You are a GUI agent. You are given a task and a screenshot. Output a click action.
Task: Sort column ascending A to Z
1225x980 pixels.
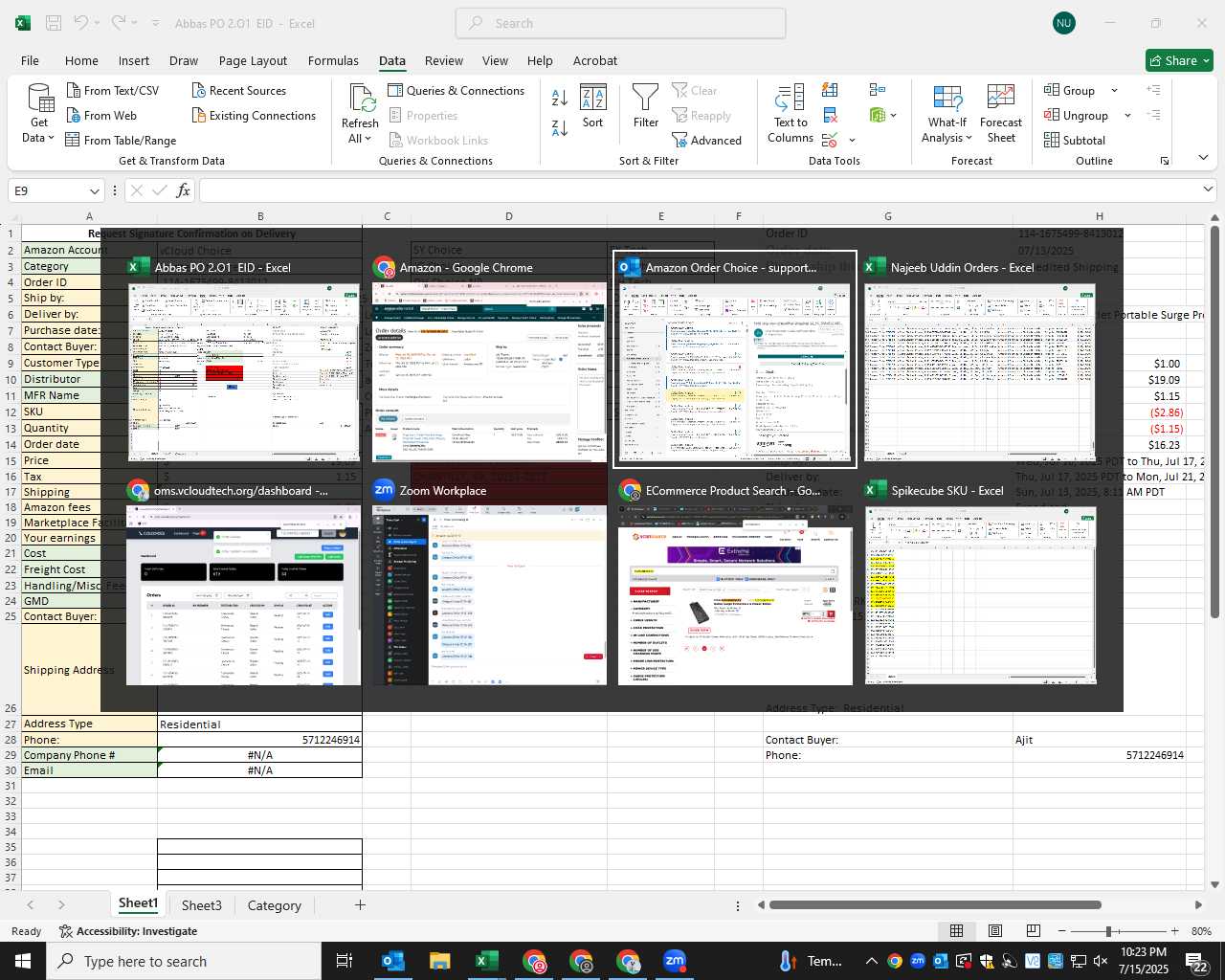560,98
